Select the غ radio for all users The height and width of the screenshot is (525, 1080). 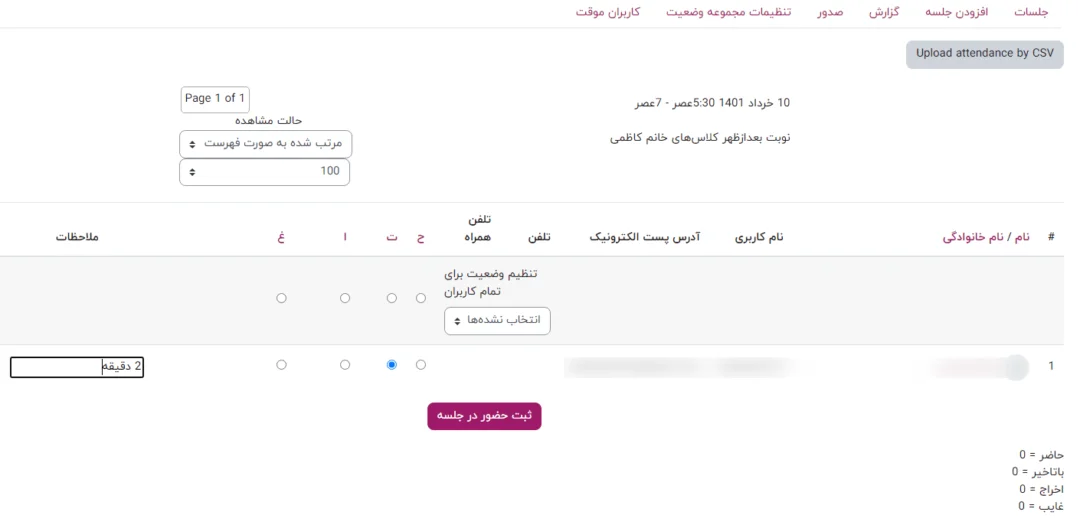pos(281,298)
